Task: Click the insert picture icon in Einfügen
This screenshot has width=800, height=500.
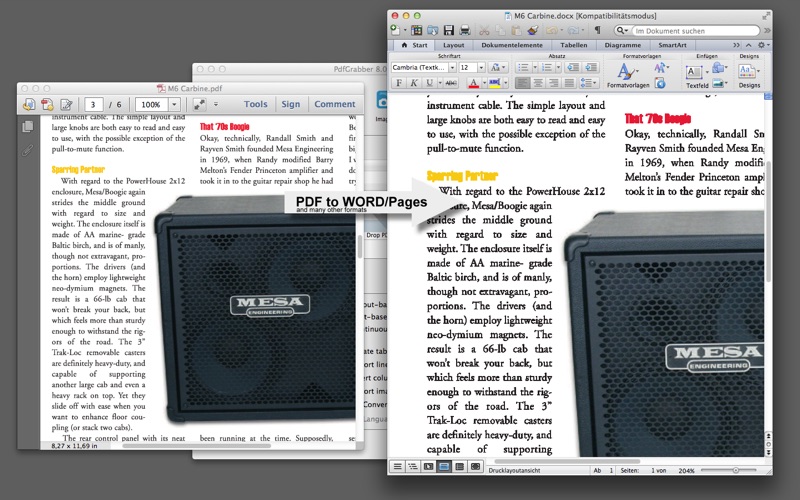Action: 719,83
